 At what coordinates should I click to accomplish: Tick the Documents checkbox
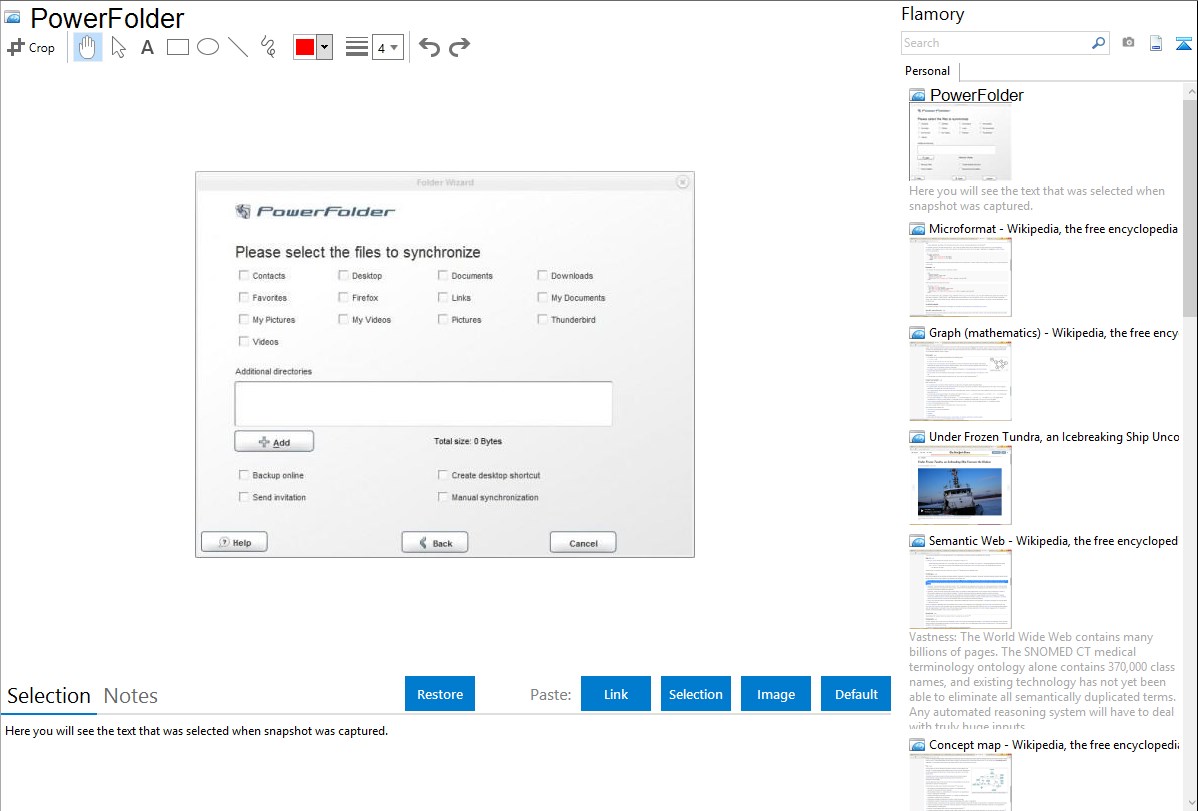(x=442, y=275)
